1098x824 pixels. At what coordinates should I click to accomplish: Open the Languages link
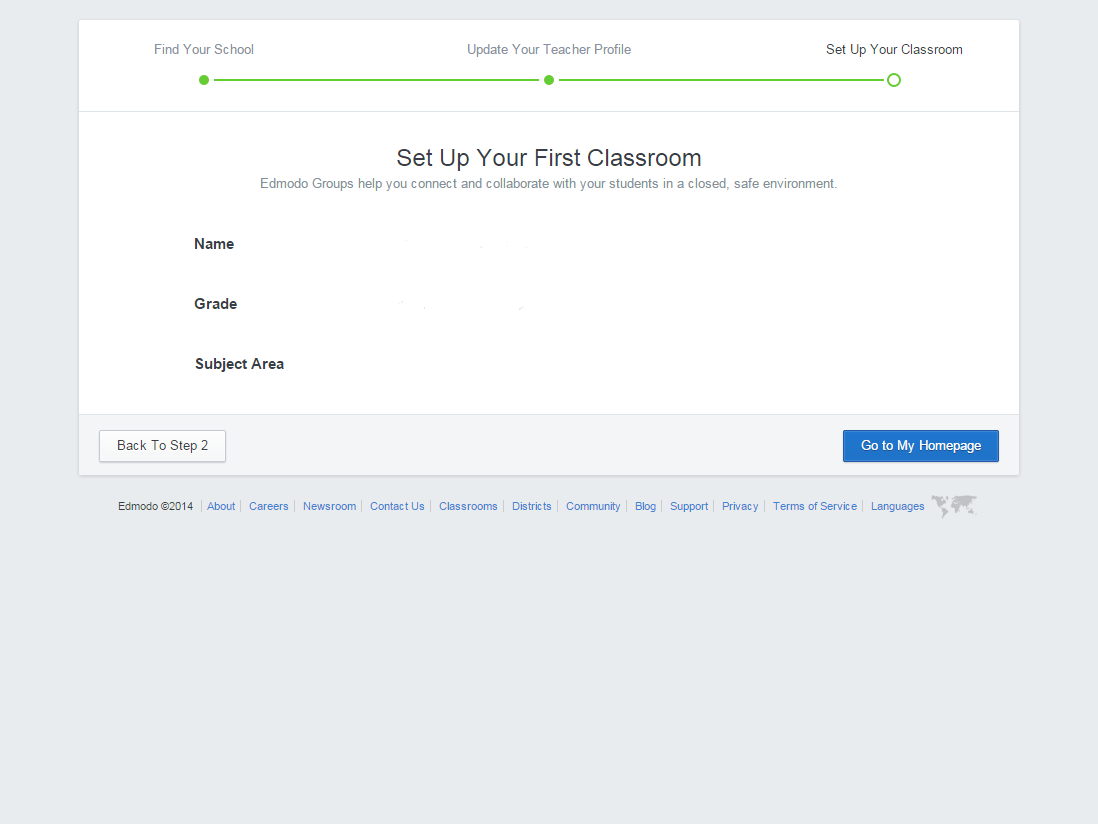point(897,506)
